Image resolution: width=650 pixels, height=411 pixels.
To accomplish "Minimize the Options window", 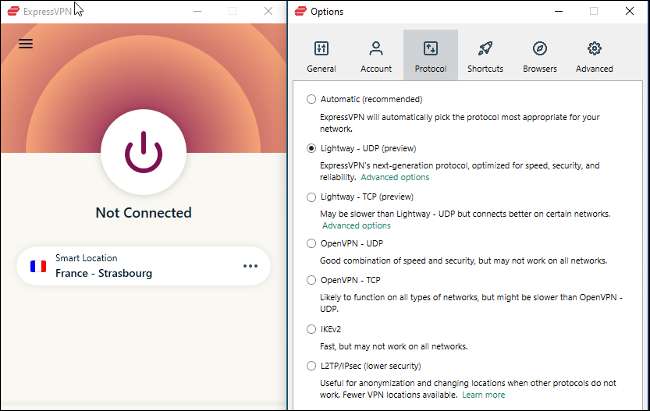I will pyautogui.click(x=559, y=11).
